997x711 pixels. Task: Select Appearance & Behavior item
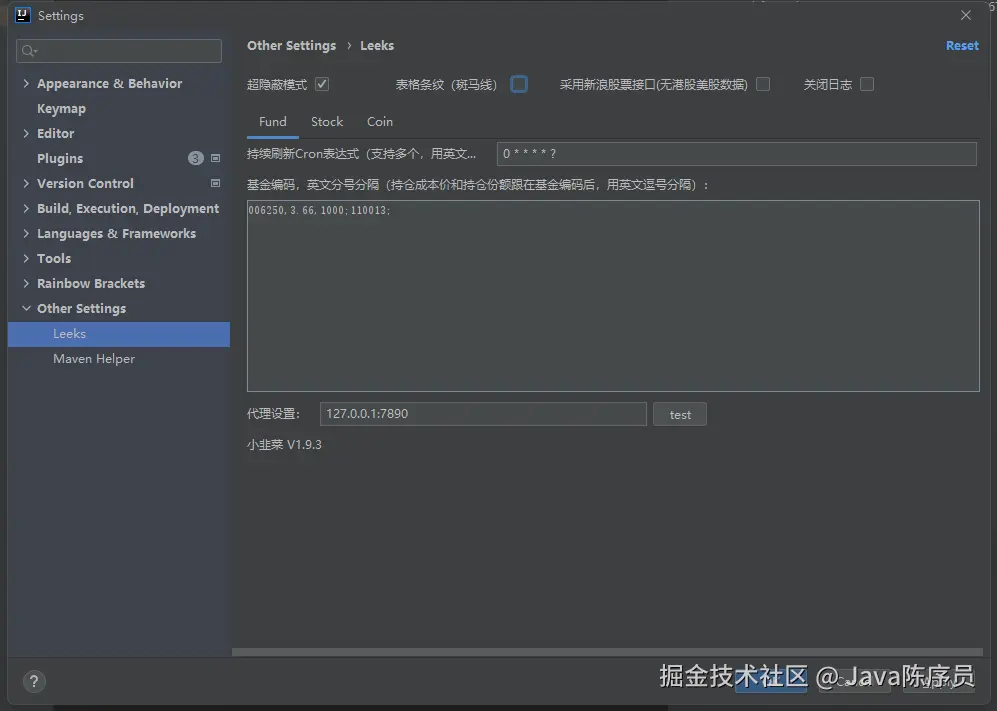tap(109, 83)
